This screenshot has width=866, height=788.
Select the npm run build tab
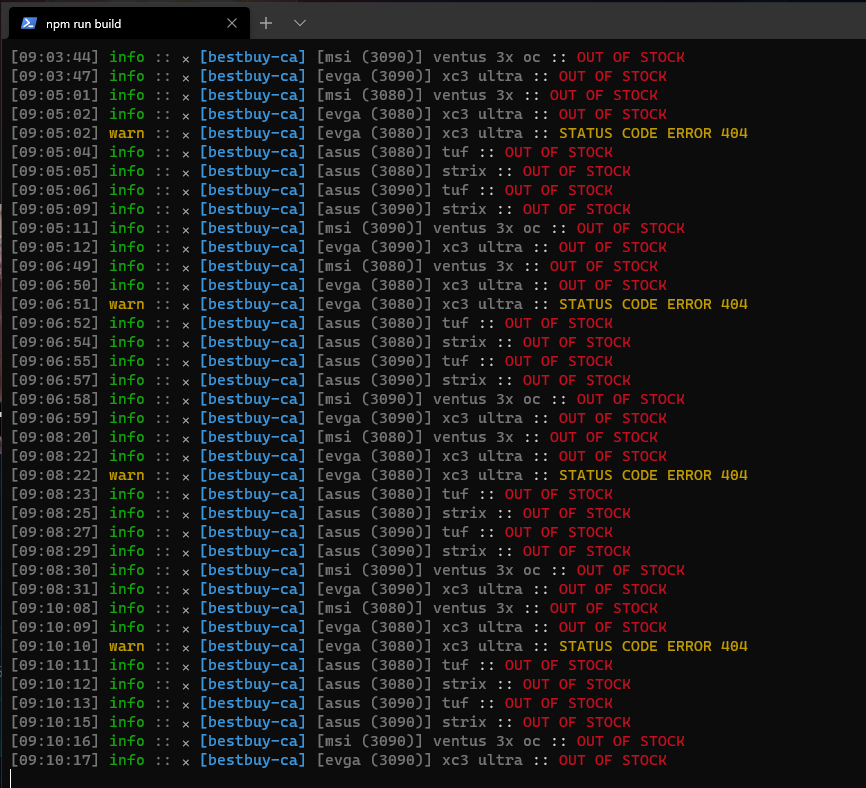(x=129, y=23)
